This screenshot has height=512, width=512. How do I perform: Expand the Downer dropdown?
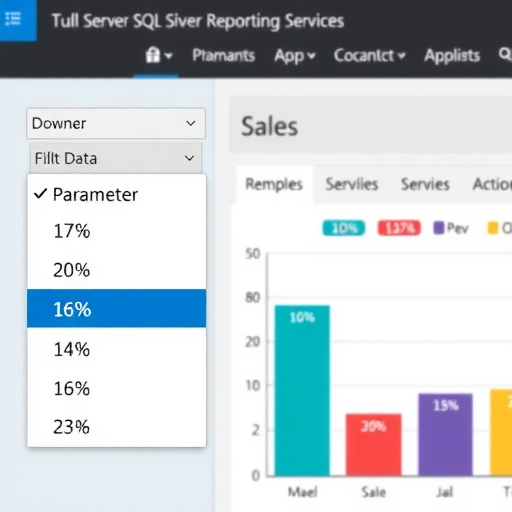pos(116,123)
